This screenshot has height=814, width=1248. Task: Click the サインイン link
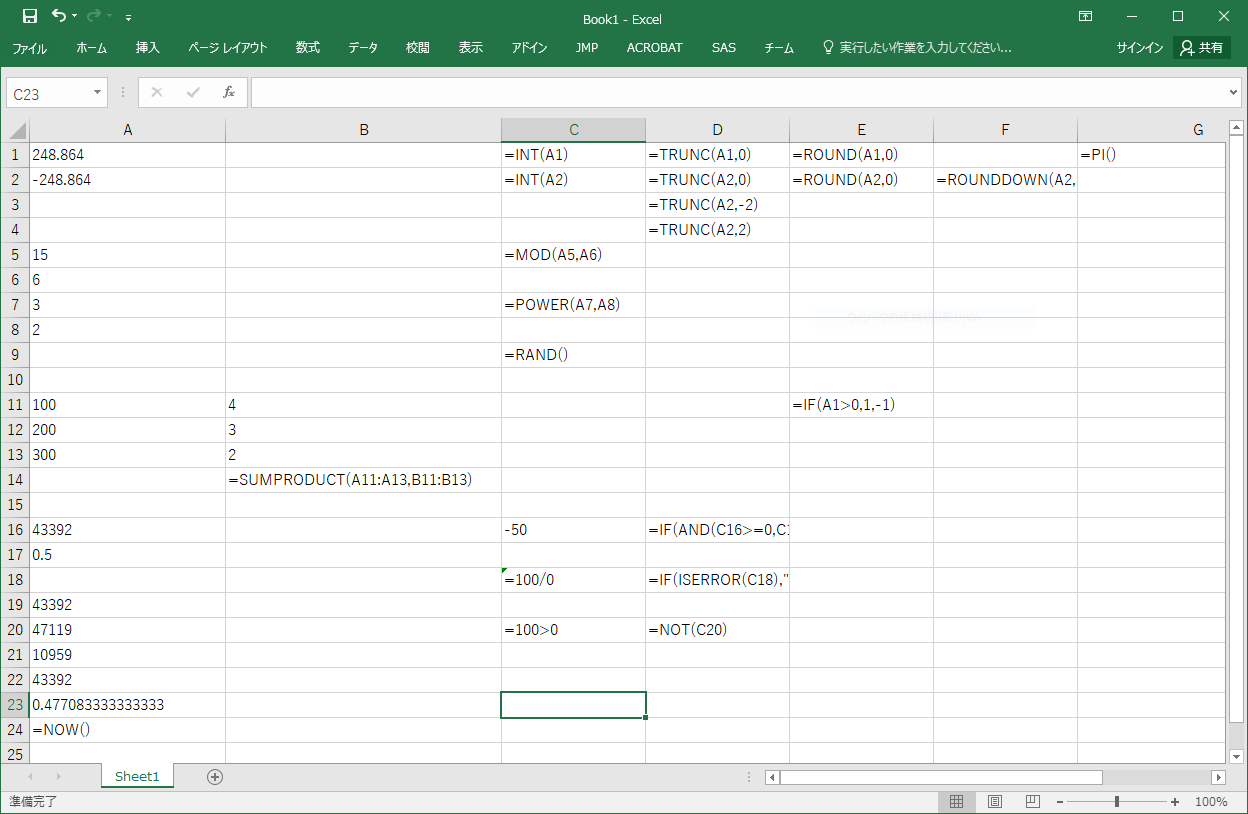(x=1139, y=48)
